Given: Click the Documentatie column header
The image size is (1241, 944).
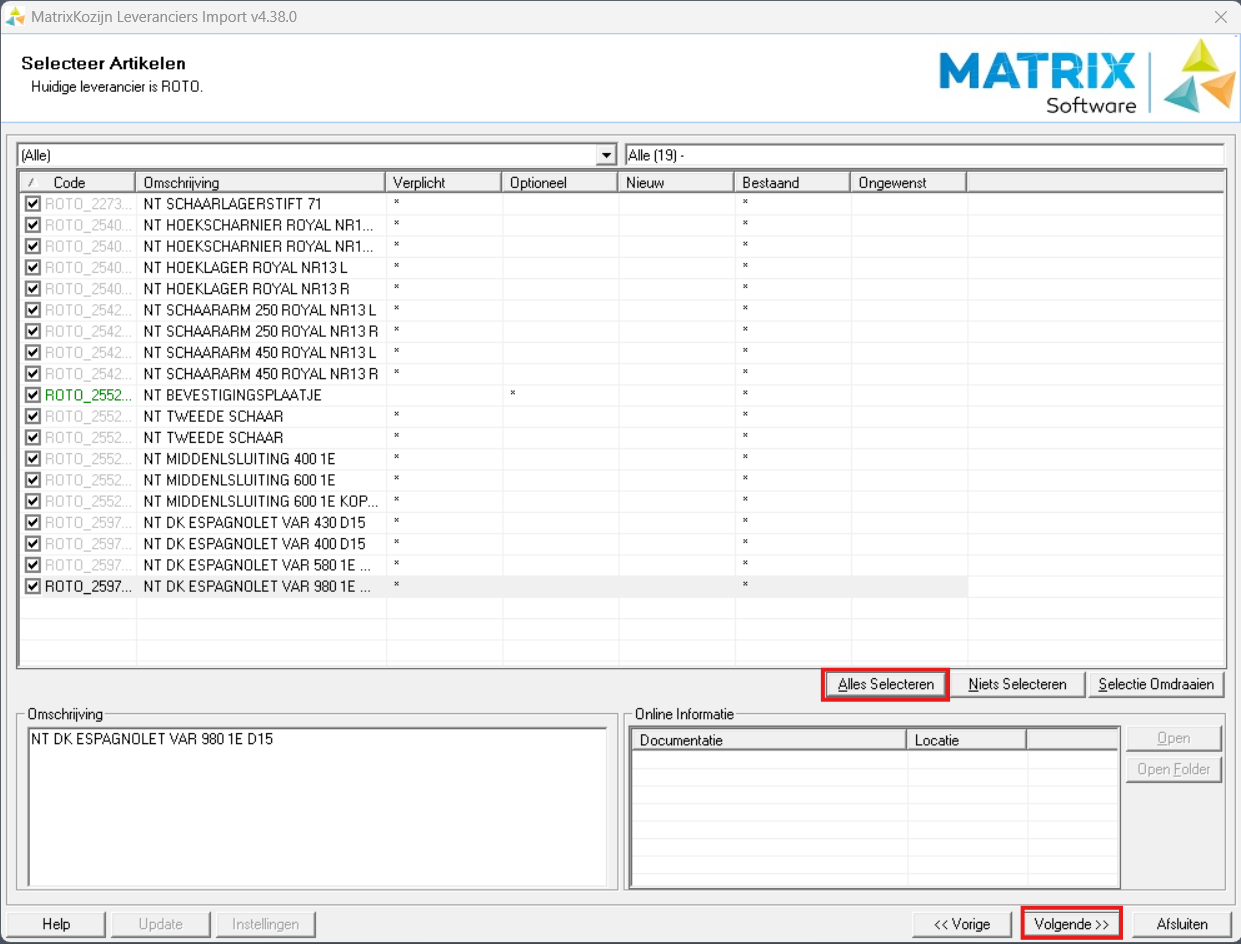Looking at the screenshot, I should tap(770, 740).
